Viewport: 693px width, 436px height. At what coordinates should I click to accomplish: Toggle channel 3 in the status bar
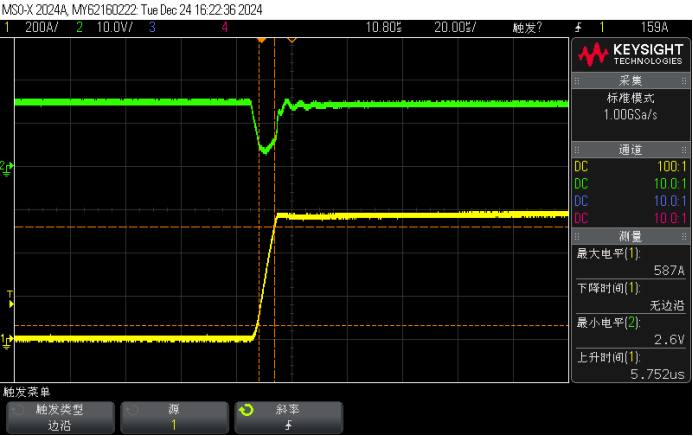[152, 27]
